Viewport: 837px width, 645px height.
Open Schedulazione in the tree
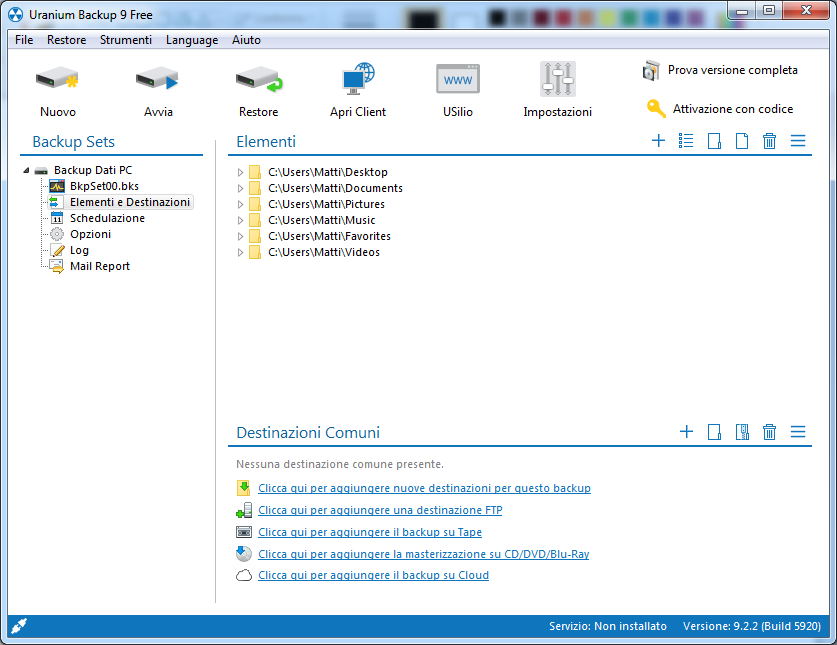(x=107, y=218)
